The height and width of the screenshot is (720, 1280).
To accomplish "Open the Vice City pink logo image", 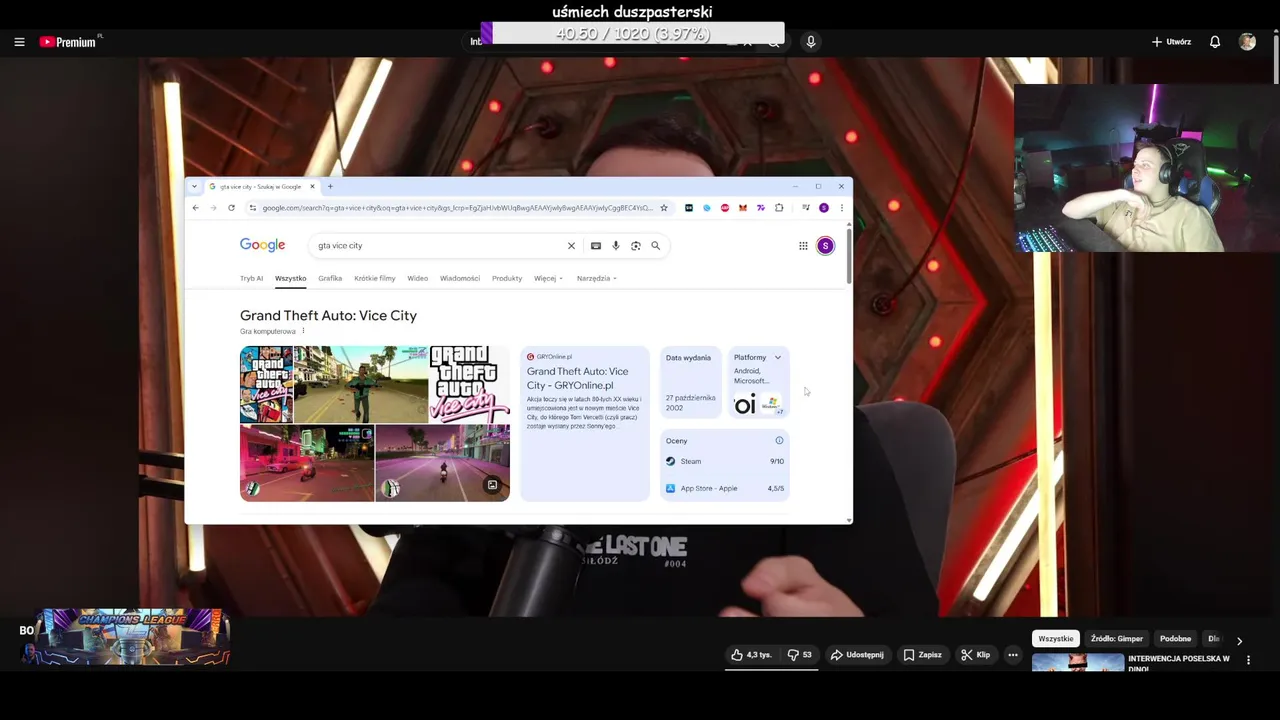I will tap(469, 384).
